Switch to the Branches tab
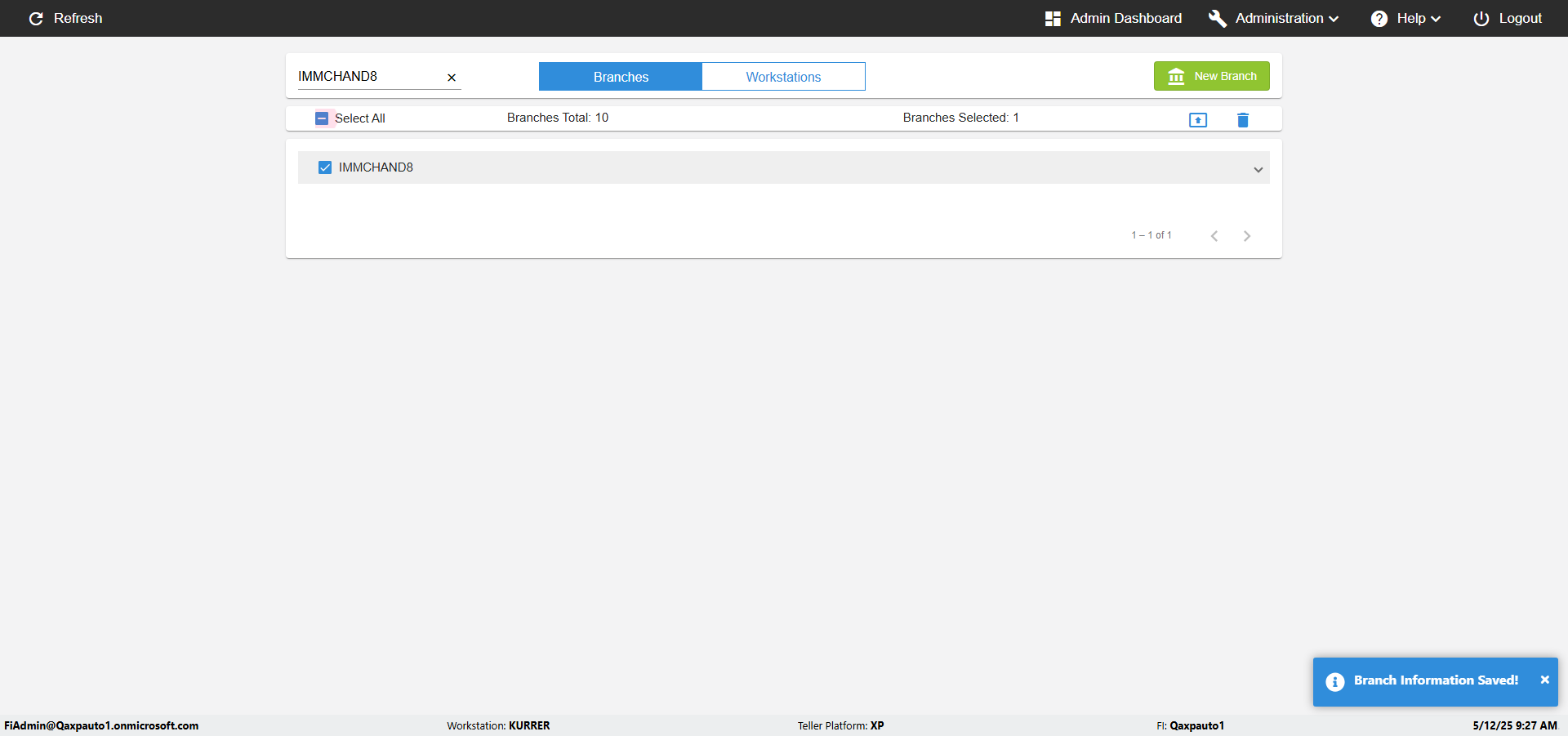Viewport: 1568px width, 736px height. pyautogui.click(x=621, y=77)
